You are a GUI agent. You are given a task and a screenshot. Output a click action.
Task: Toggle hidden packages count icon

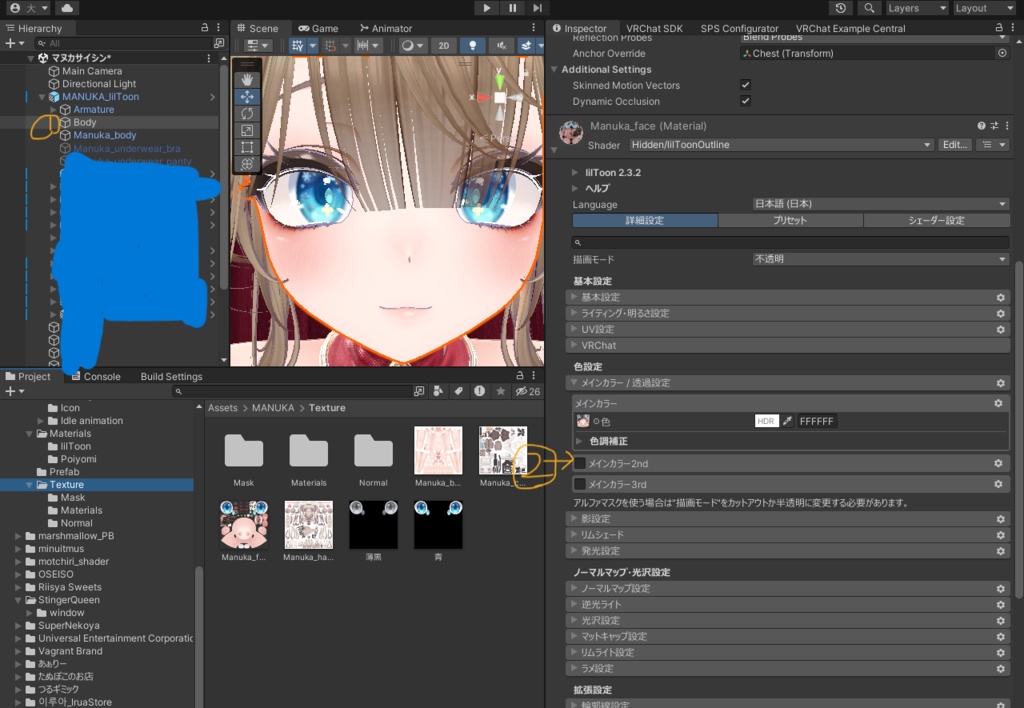(528, 391)
